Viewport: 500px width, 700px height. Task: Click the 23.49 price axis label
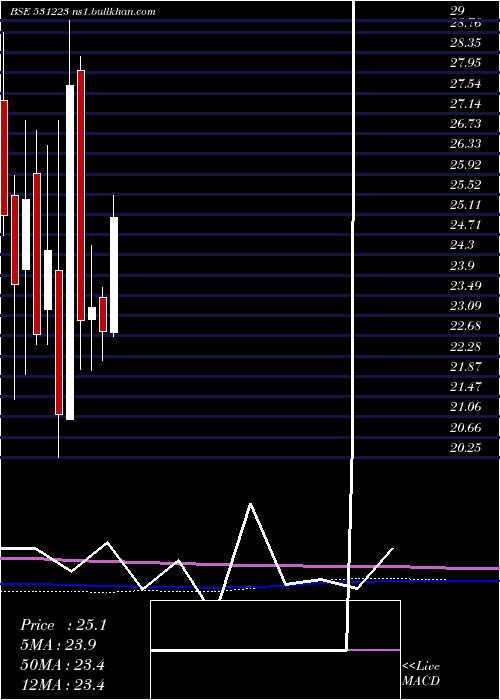coord(466,285)
